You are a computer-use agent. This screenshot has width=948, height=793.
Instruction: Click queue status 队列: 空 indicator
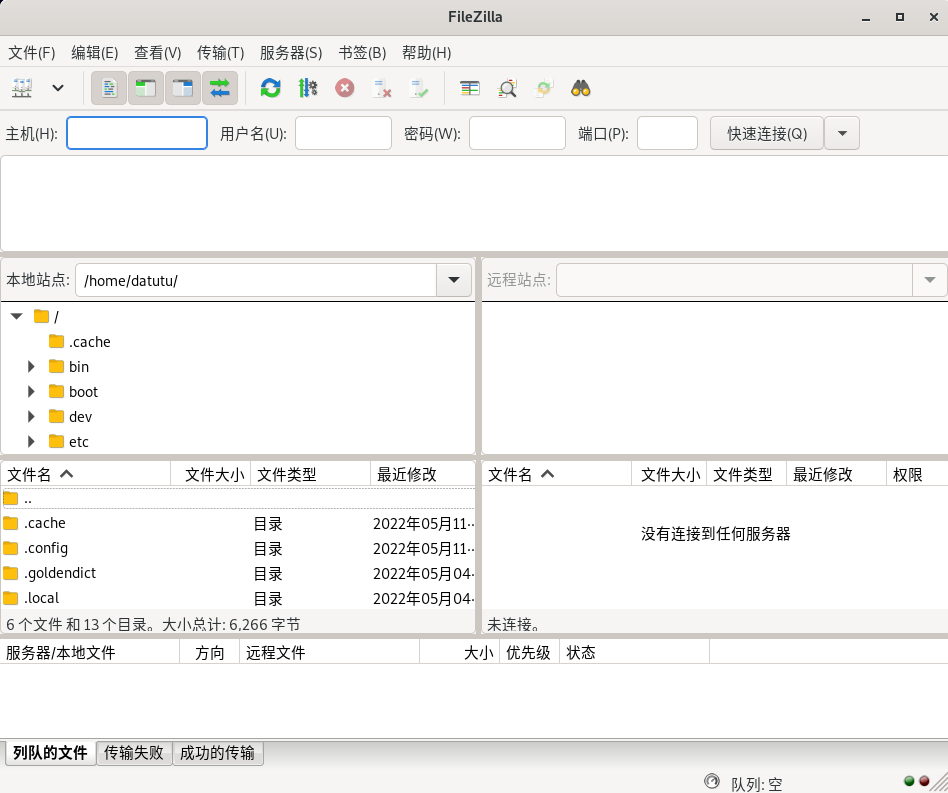[x=756, y=784]
